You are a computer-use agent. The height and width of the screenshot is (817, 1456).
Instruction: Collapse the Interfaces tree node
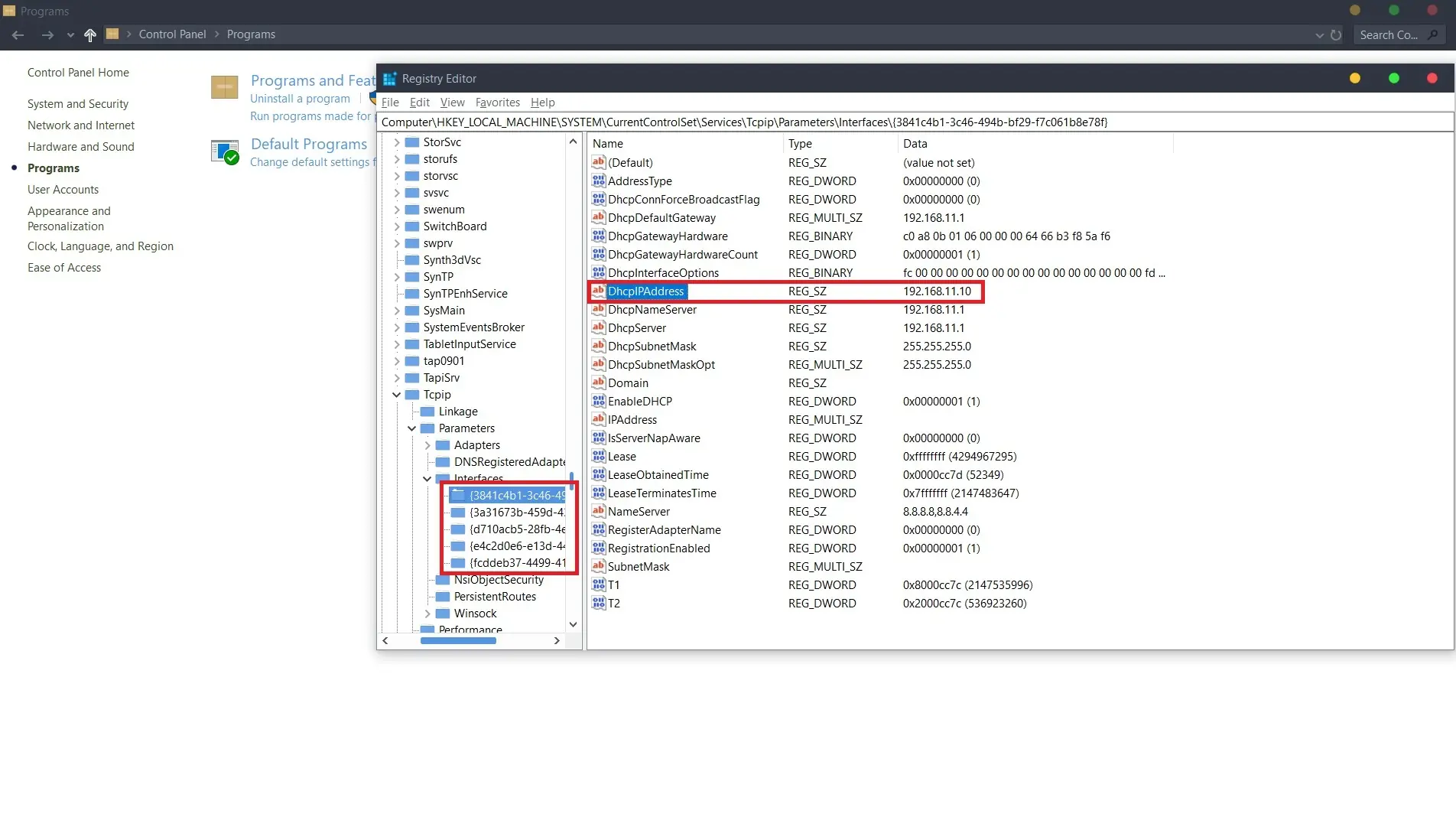(427, 479)
